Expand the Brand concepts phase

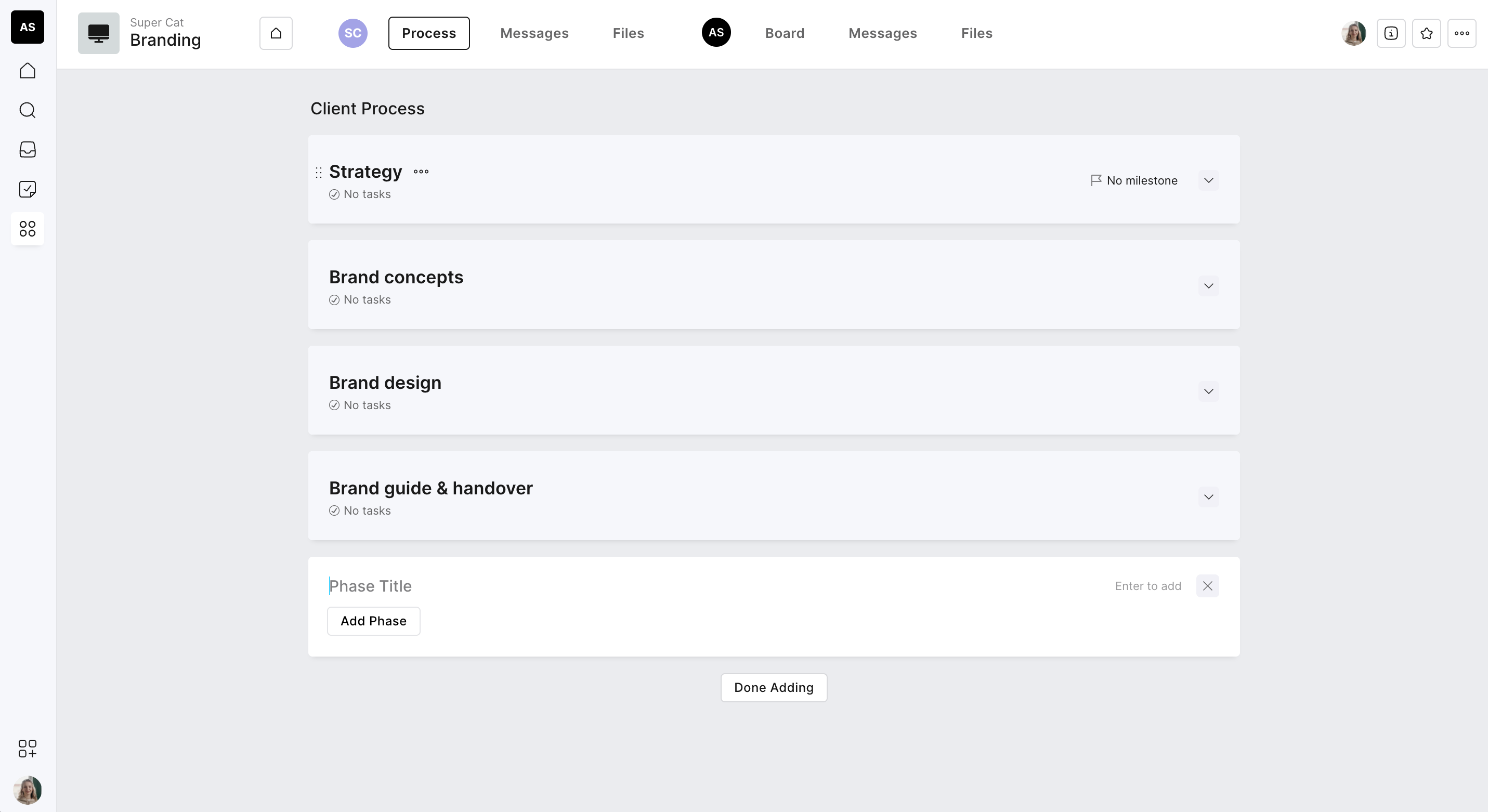1208,286
